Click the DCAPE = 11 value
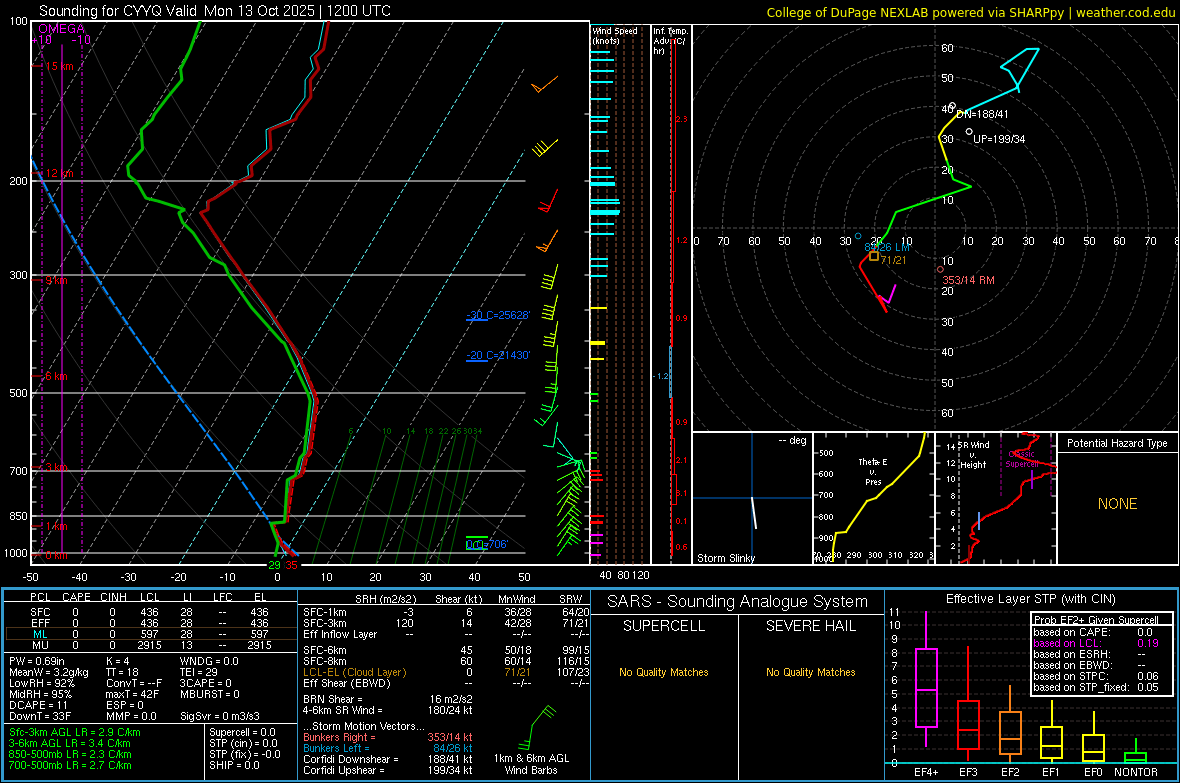The image size is (1180, 783). click(x=38, y=705)
